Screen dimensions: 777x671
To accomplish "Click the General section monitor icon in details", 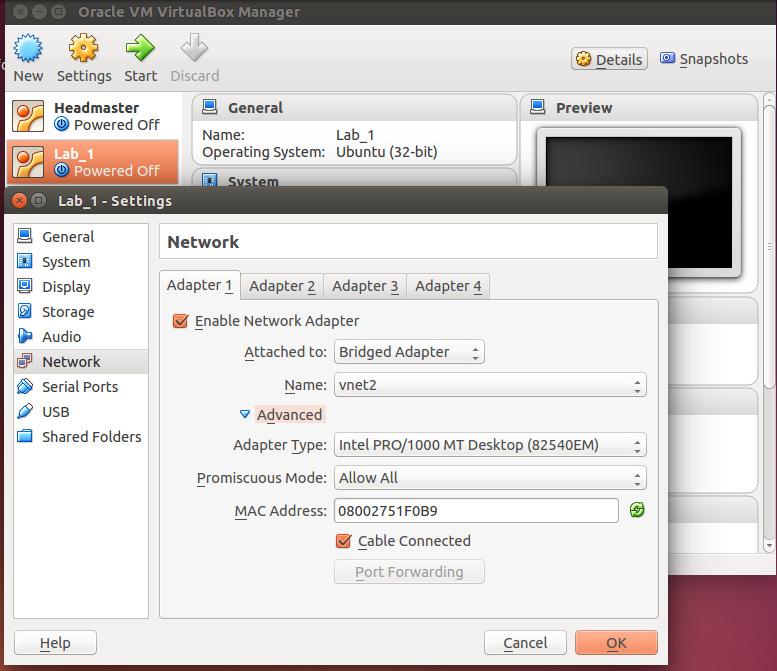I will point(210,107).
